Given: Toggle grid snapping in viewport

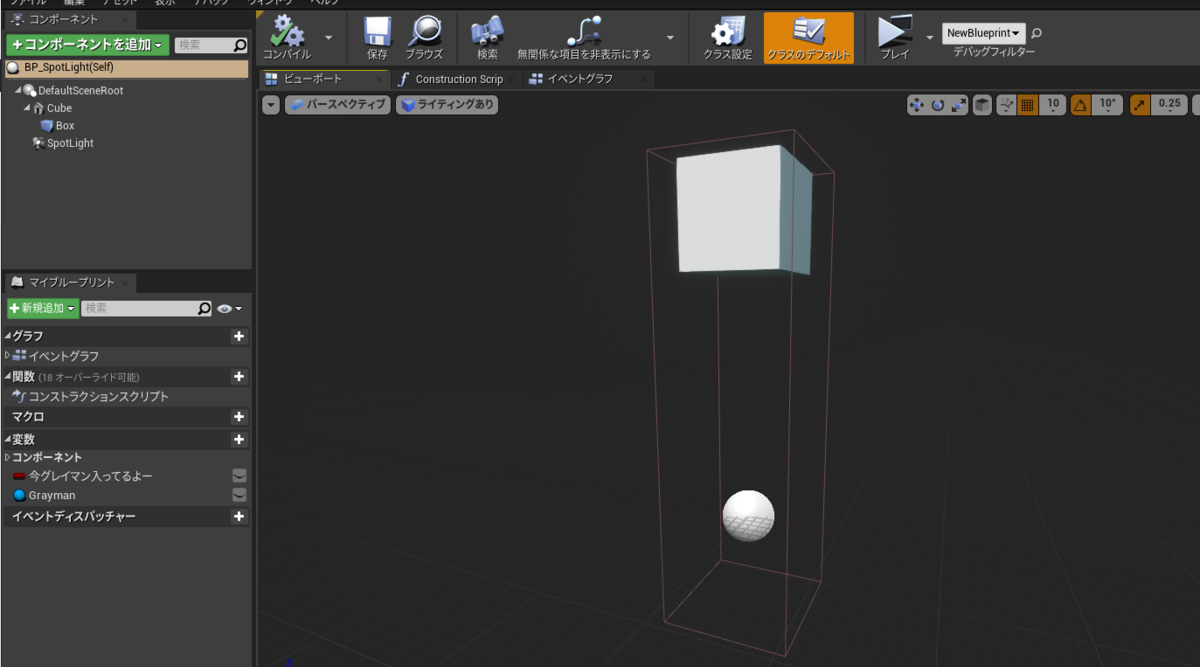Looking at the screenshot, I should (x=1027, y=105).
